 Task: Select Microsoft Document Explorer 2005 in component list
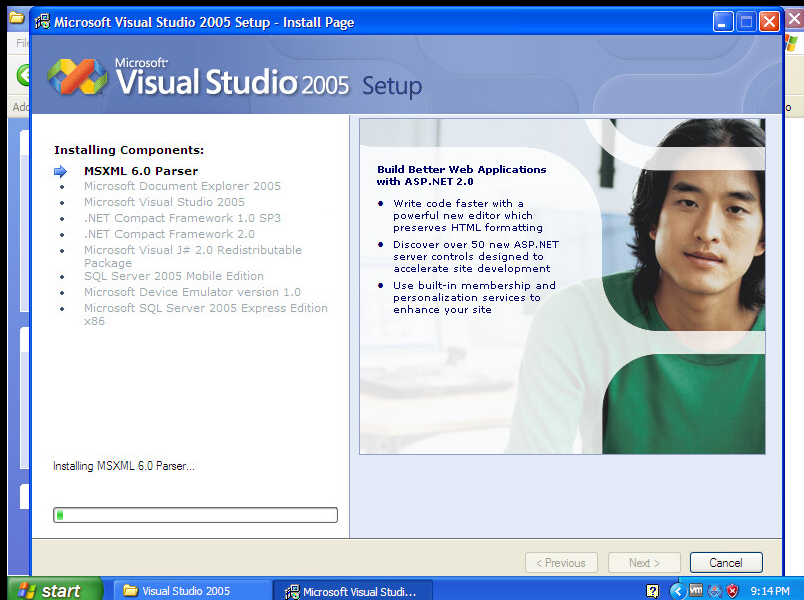pos(182,186)
